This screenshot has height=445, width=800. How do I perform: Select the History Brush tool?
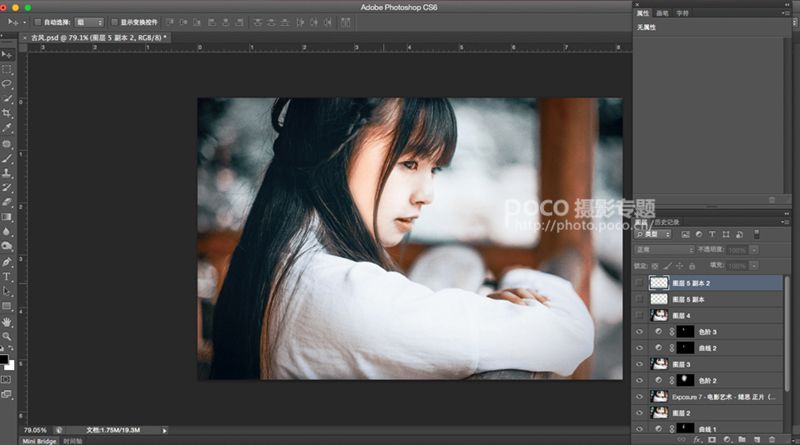pyautogui.click(x=7, y=188)
